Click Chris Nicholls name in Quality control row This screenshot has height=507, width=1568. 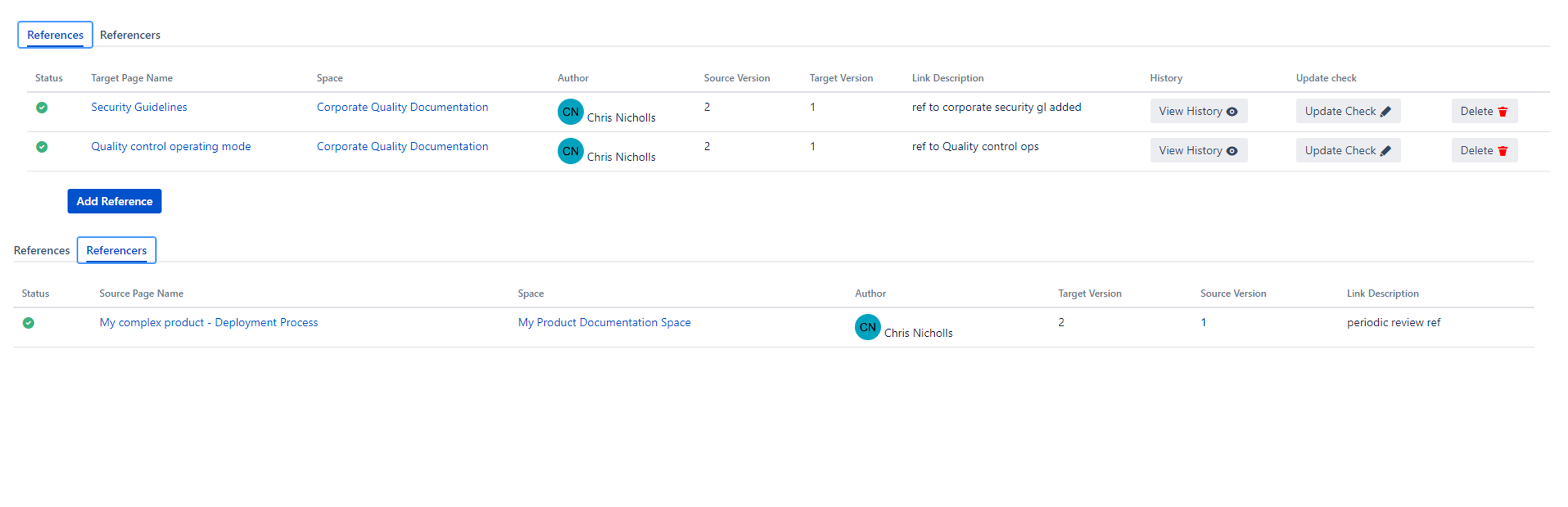621,157
